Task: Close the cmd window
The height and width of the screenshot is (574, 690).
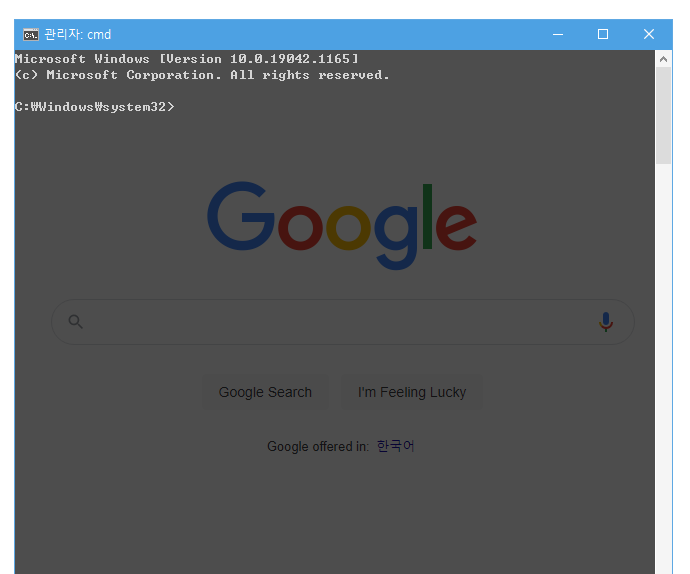Action: pos(649,34)
